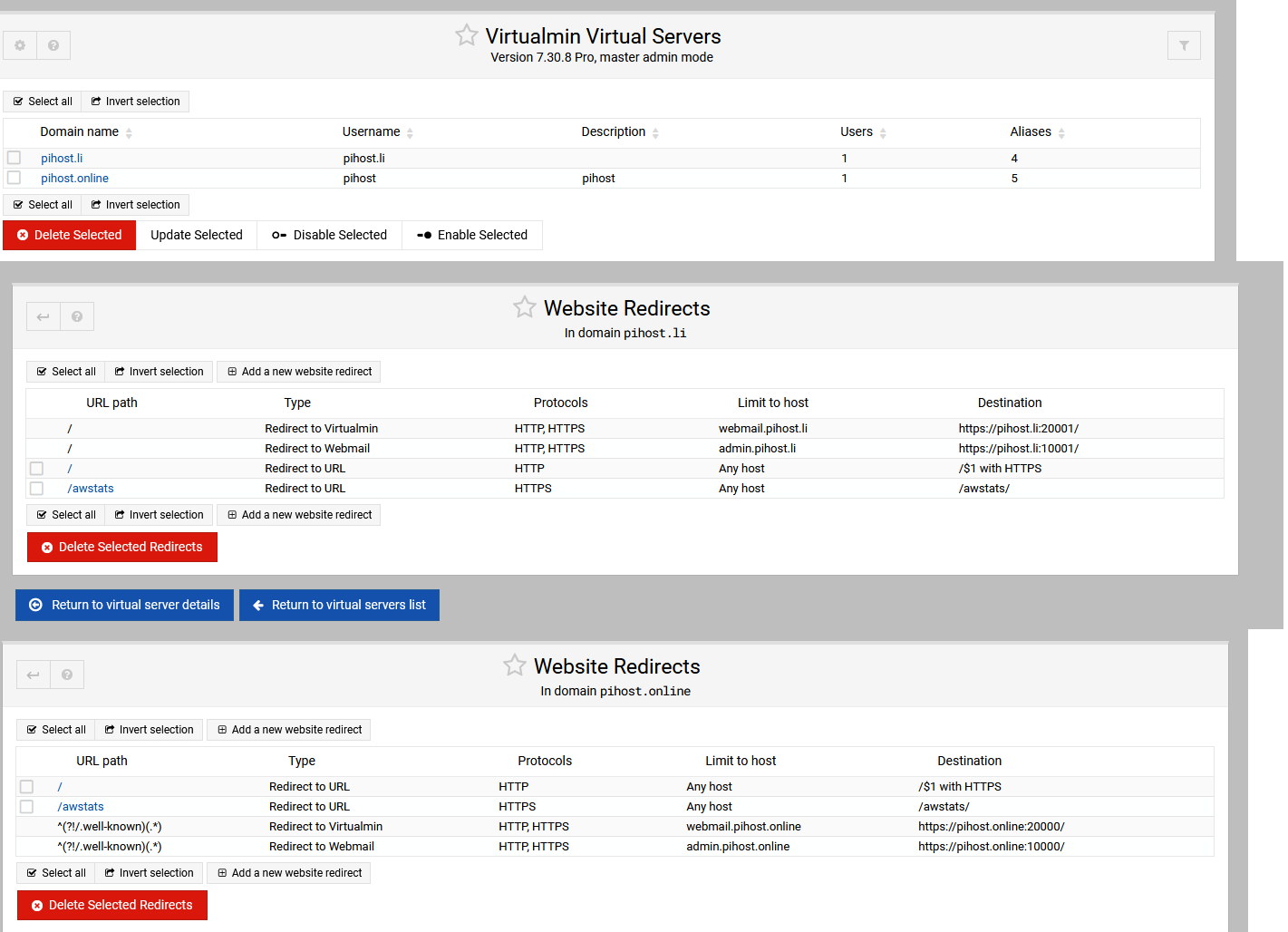Image resolution: width=1288 pixels, height=932 pixels.
Task: Open module config gear in Virtualmin Virtual Servers
Action: click(x=20, y=45)
